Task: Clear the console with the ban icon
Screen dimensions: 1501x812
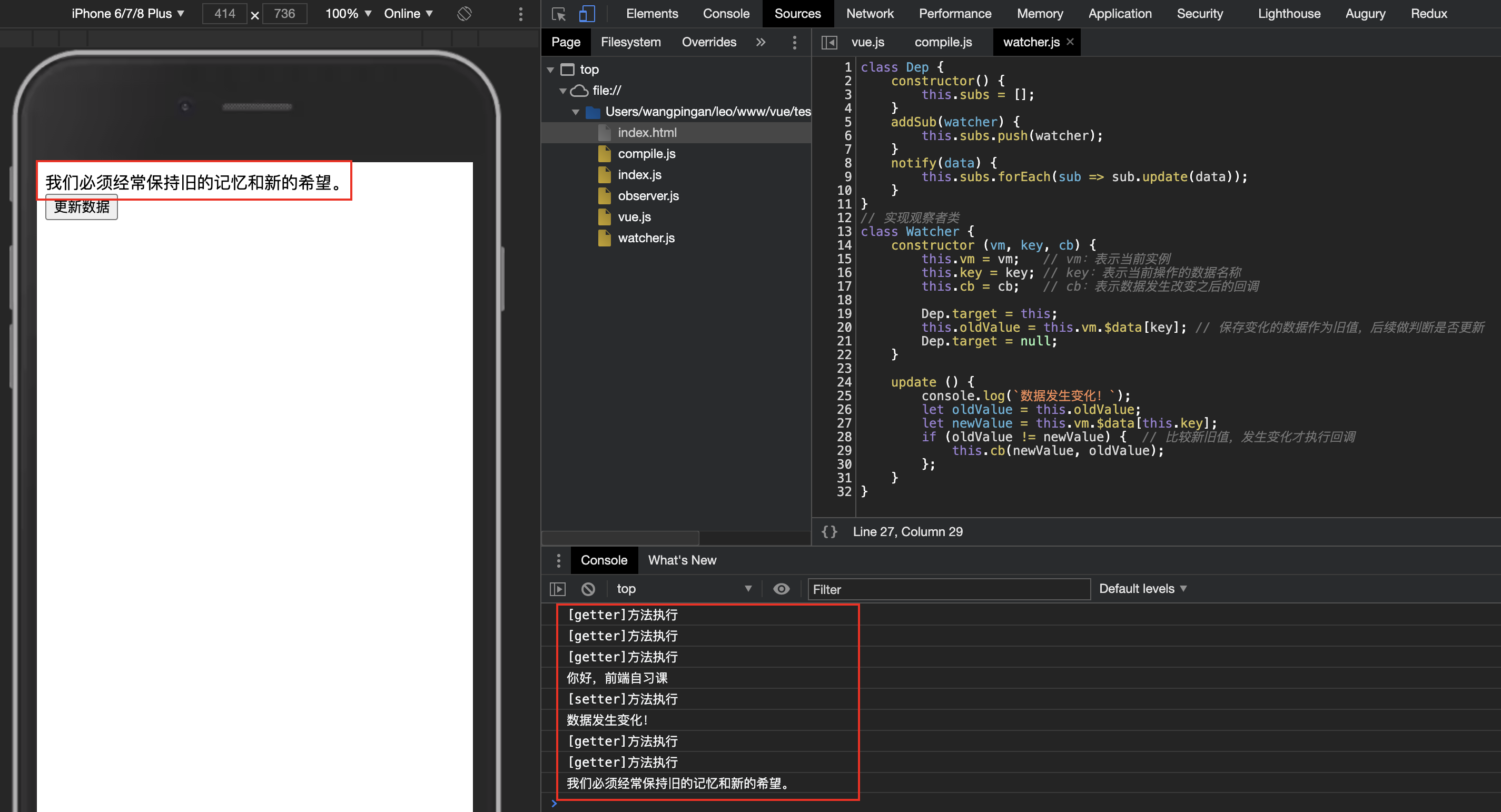Action: pos(588,589)
